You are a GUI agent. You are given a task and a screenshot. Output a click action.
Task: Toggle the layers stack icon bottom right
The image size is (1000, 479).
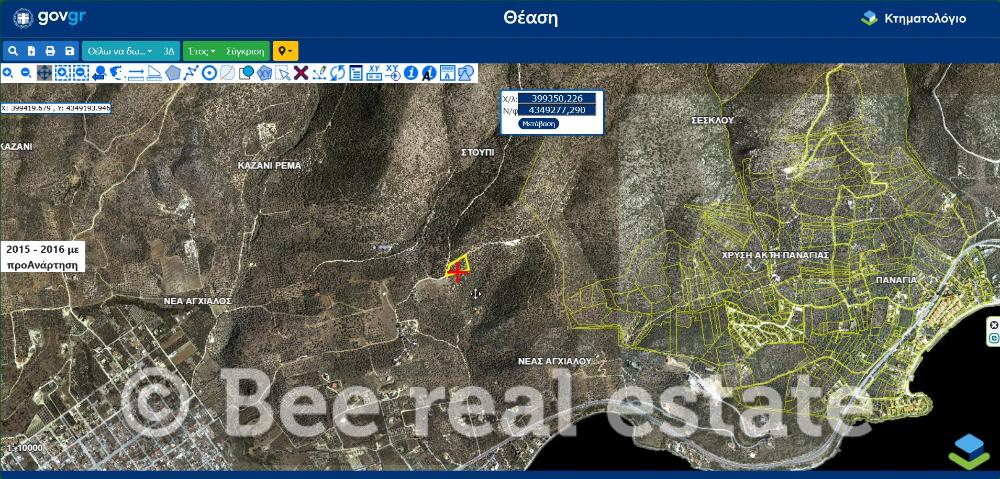pos(968,450)
